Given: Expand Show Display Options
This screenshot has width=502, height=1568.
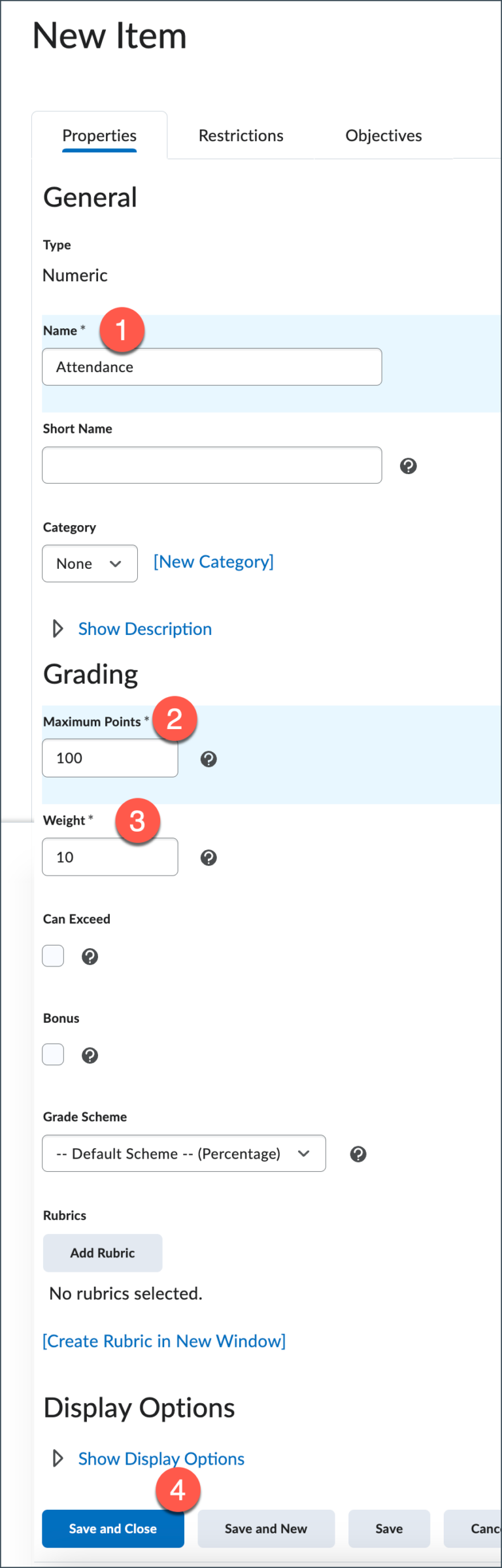Looking at the screenshot, I should click(161, 1458).
